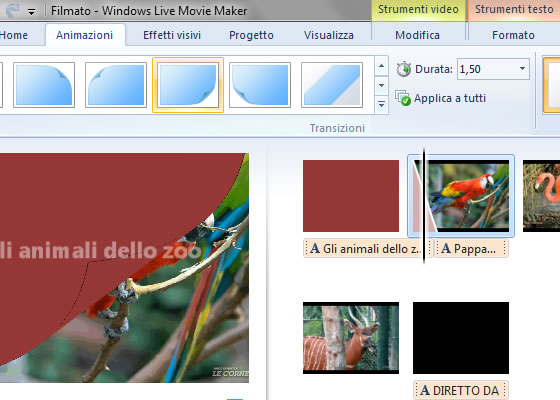Screen dimensions: 560x400
Task: Open the Progetto tab
Action: (x=251, y=35)
